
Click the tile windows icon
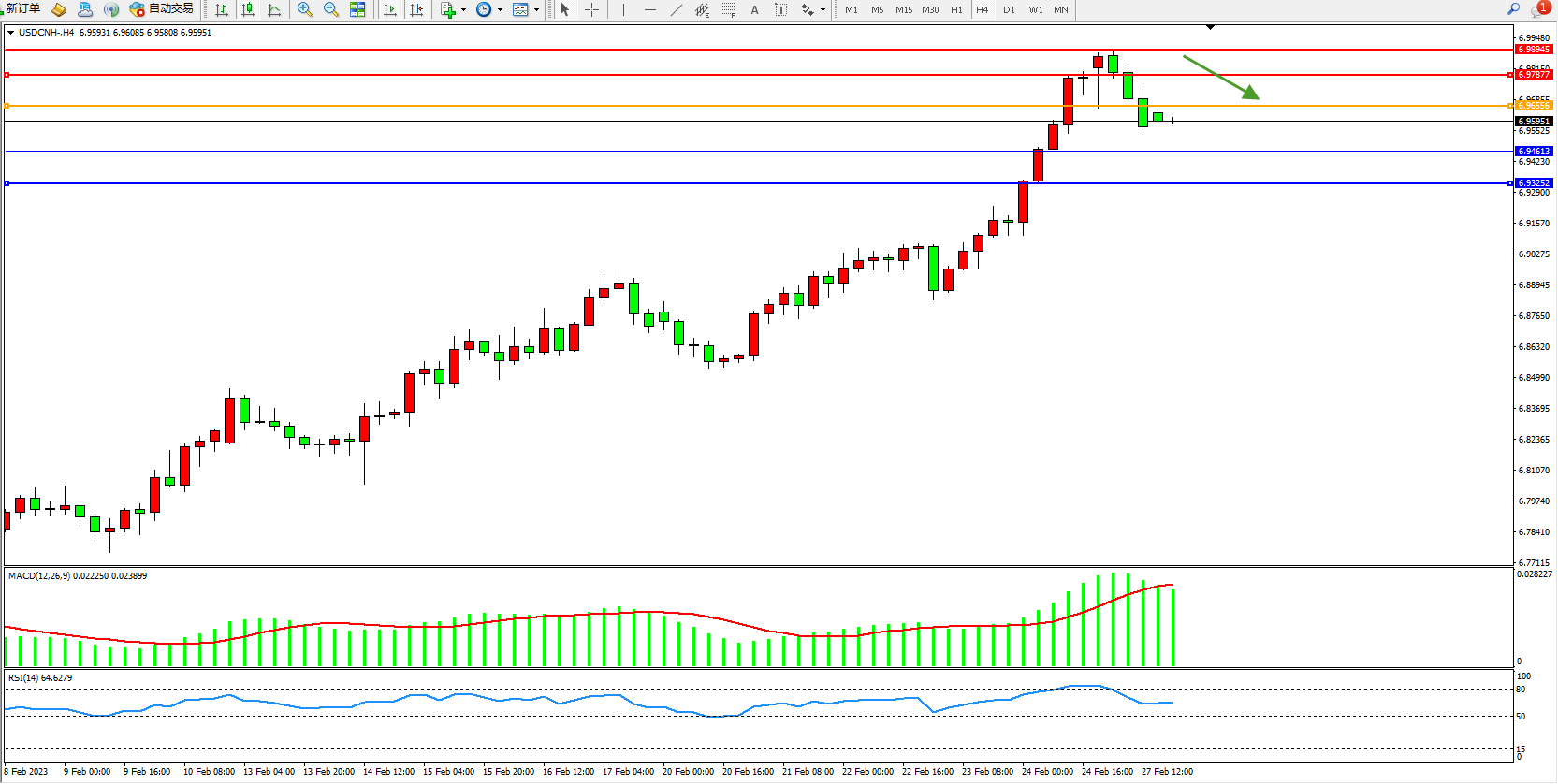pyautogui.click(x=357, y=9)
